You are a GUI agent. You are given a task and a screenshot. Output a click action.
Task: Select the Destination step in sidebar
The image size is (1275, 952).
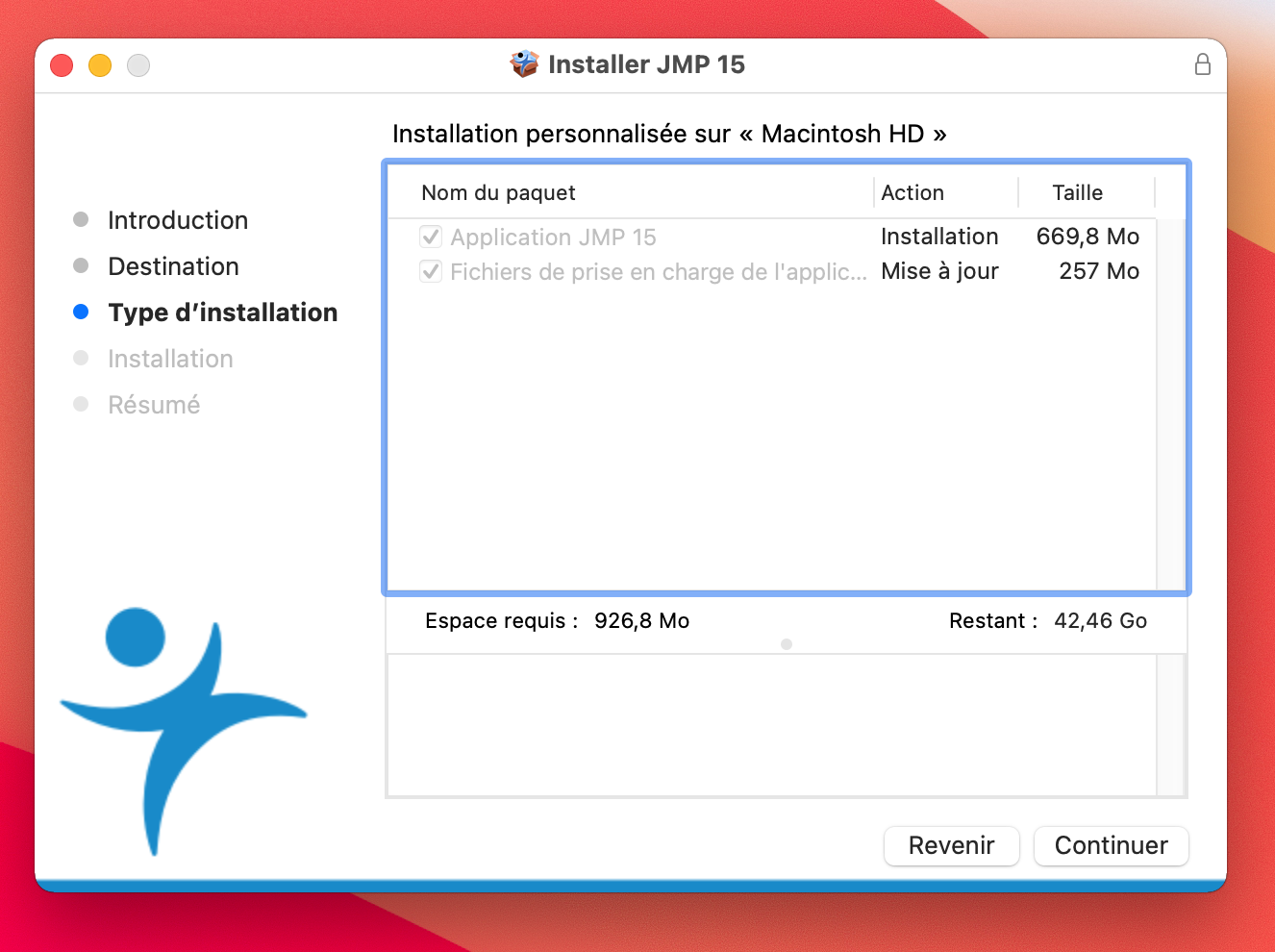click(173, 266)
